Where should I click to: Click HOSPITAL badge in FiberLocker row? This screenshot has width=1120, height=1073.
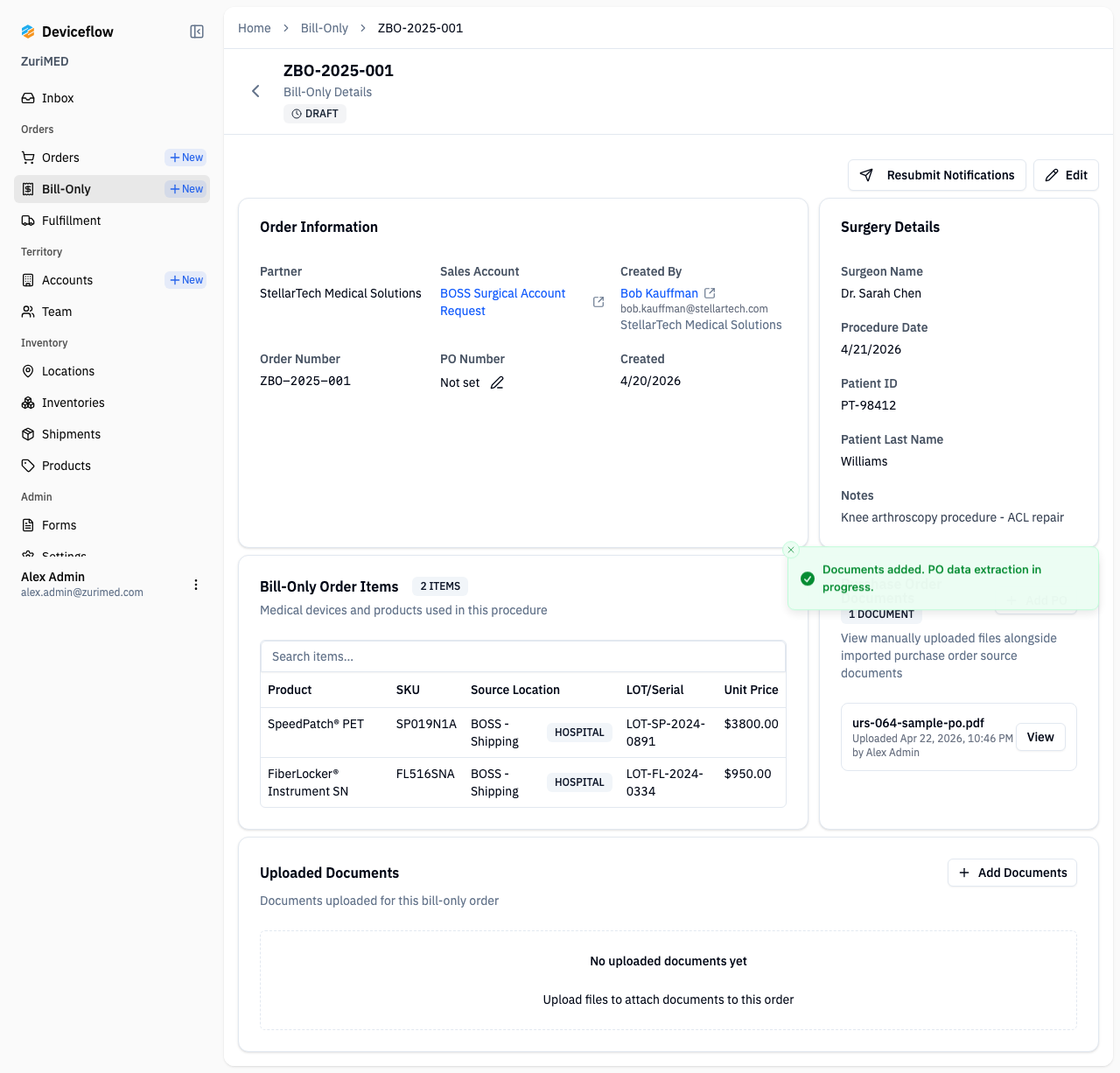pos(579,782)
